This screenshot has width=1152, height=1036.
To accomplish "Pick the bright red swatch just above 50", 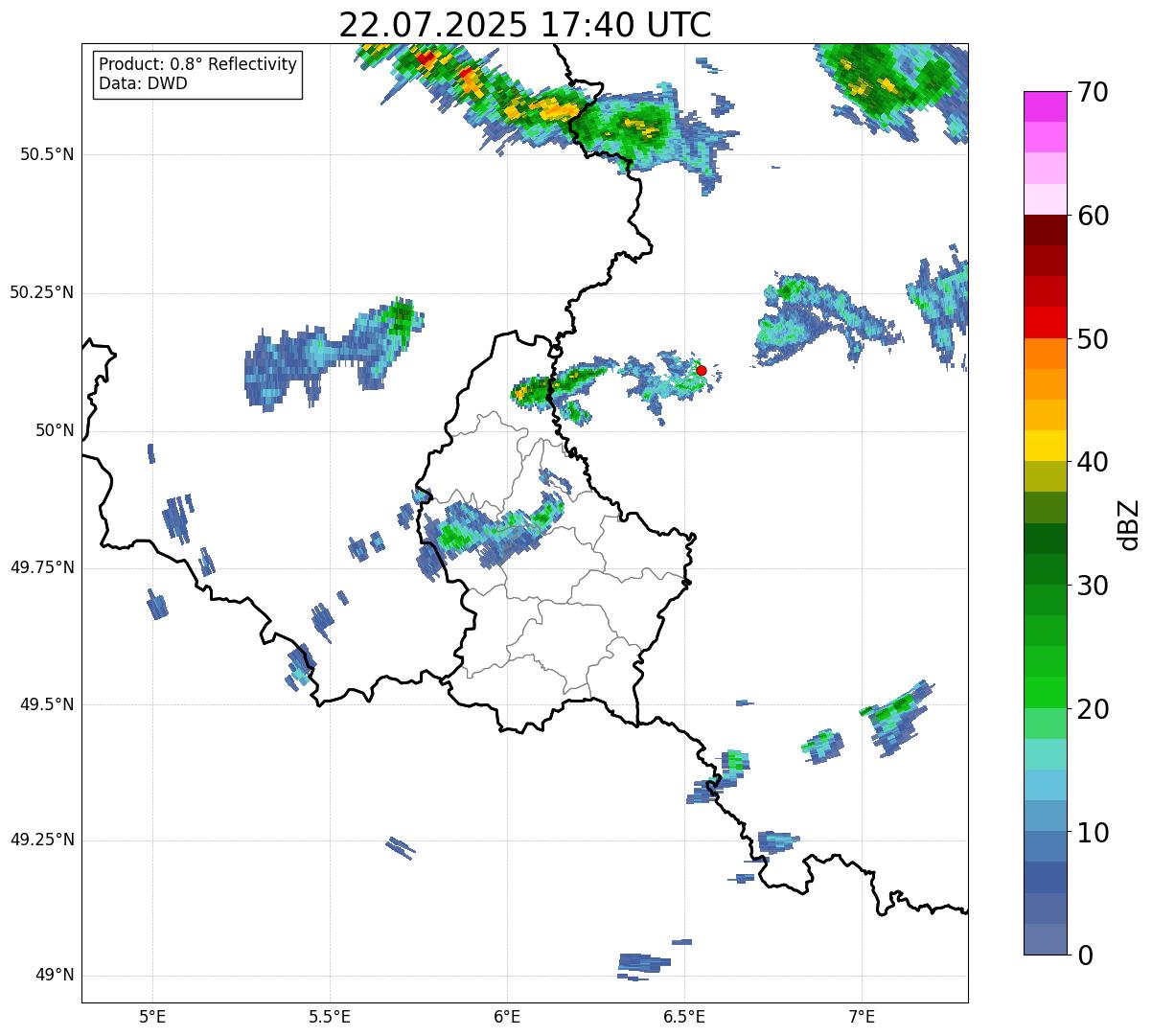I will point(1045,323).
